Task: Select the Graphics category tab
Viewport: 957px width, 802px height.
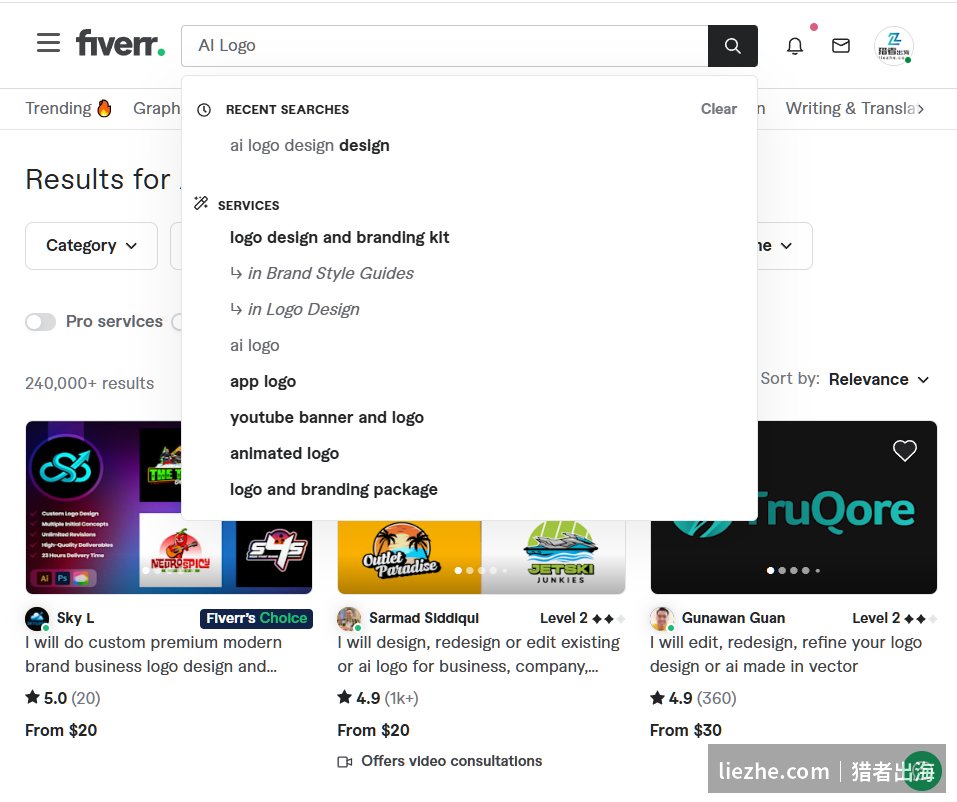Action: (x=157, y=109)
